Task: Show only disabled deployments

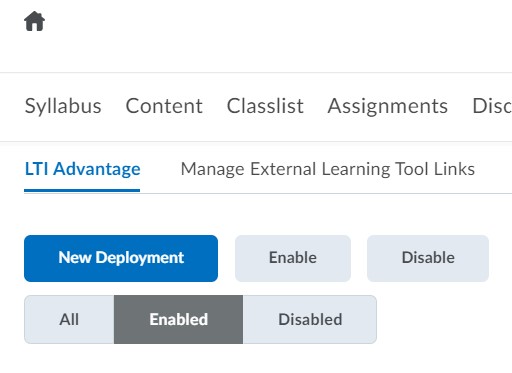Action: (x=310, y=319)
